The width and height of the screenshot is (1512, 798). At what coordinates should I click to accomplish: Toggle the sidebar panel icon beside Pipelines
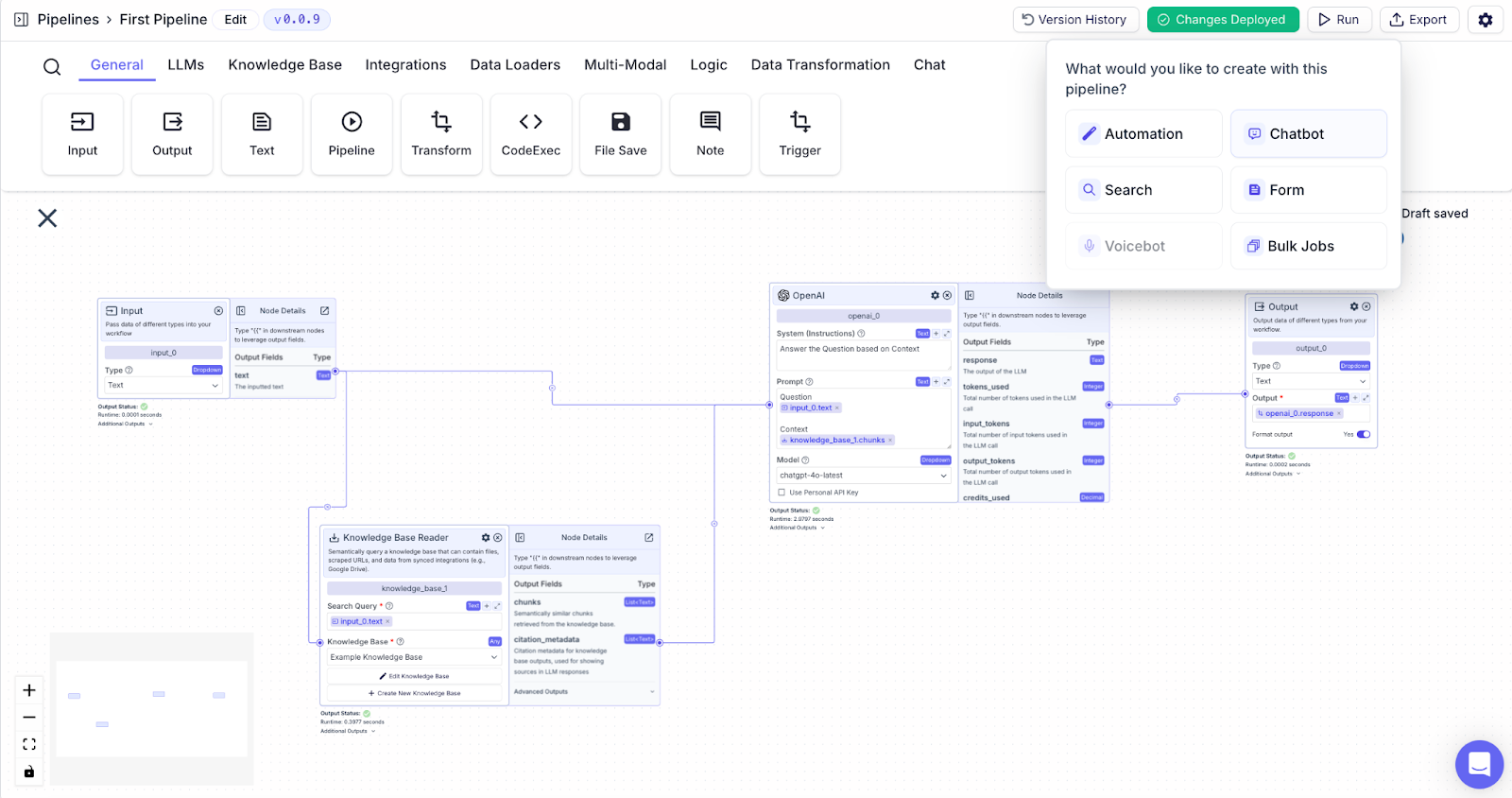[x=21, y=20]
